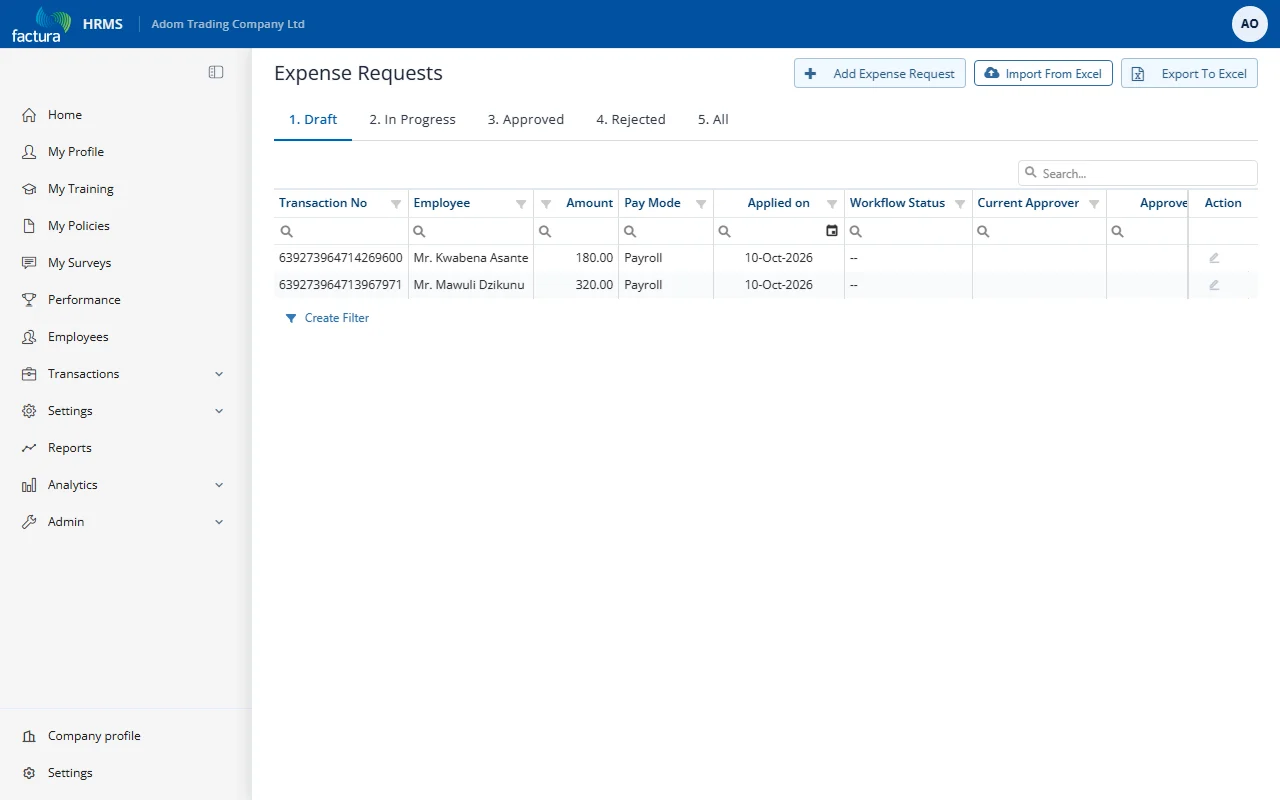The width and height of the screenshot is (1280, 800).
Task: Click the My Training graduation cap icon
Action: point(29,189)
